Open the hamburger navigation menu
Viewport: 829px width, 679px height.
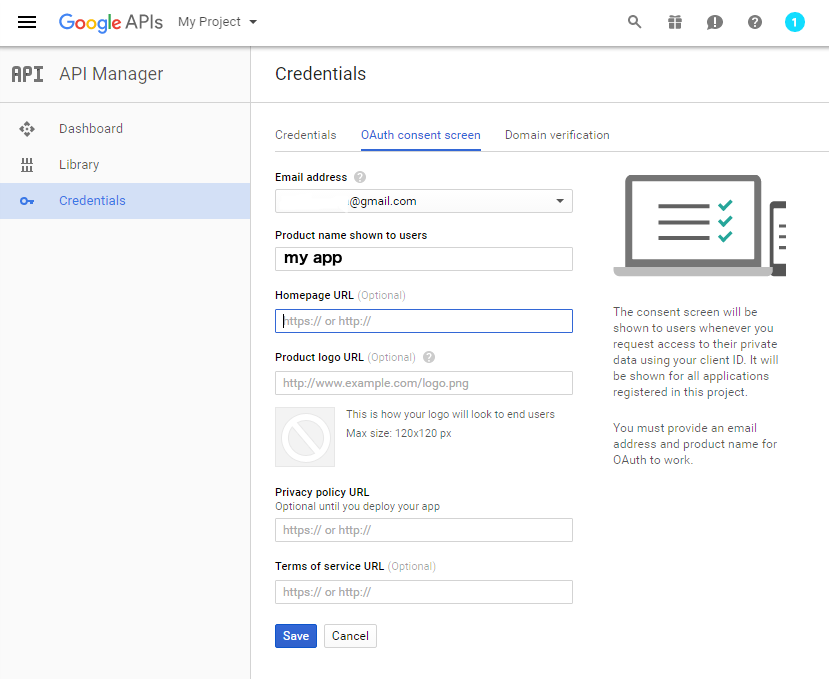[x=27, y=22]
